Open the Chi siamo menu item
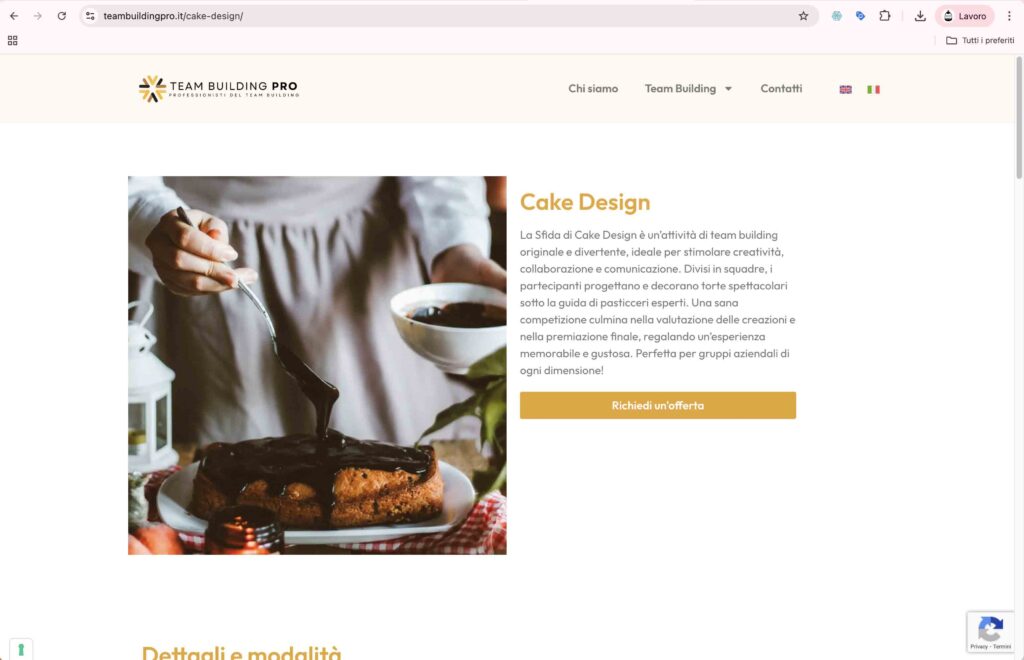Image resolution: width=1024 pixels, height=660 pixels. pos(593,88)
